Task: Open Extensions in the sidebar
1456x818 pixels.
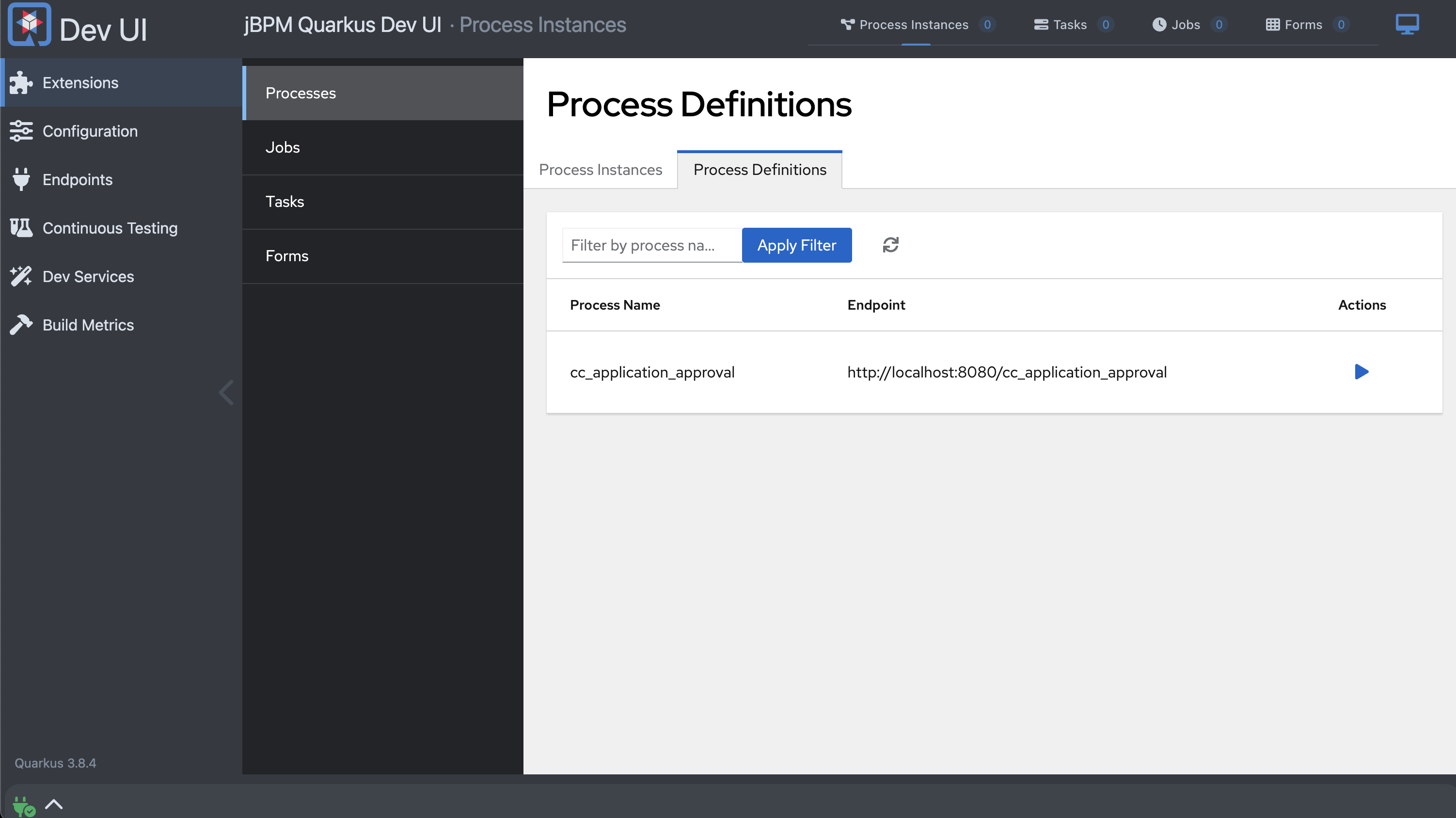Action: [x=121, y=82]
